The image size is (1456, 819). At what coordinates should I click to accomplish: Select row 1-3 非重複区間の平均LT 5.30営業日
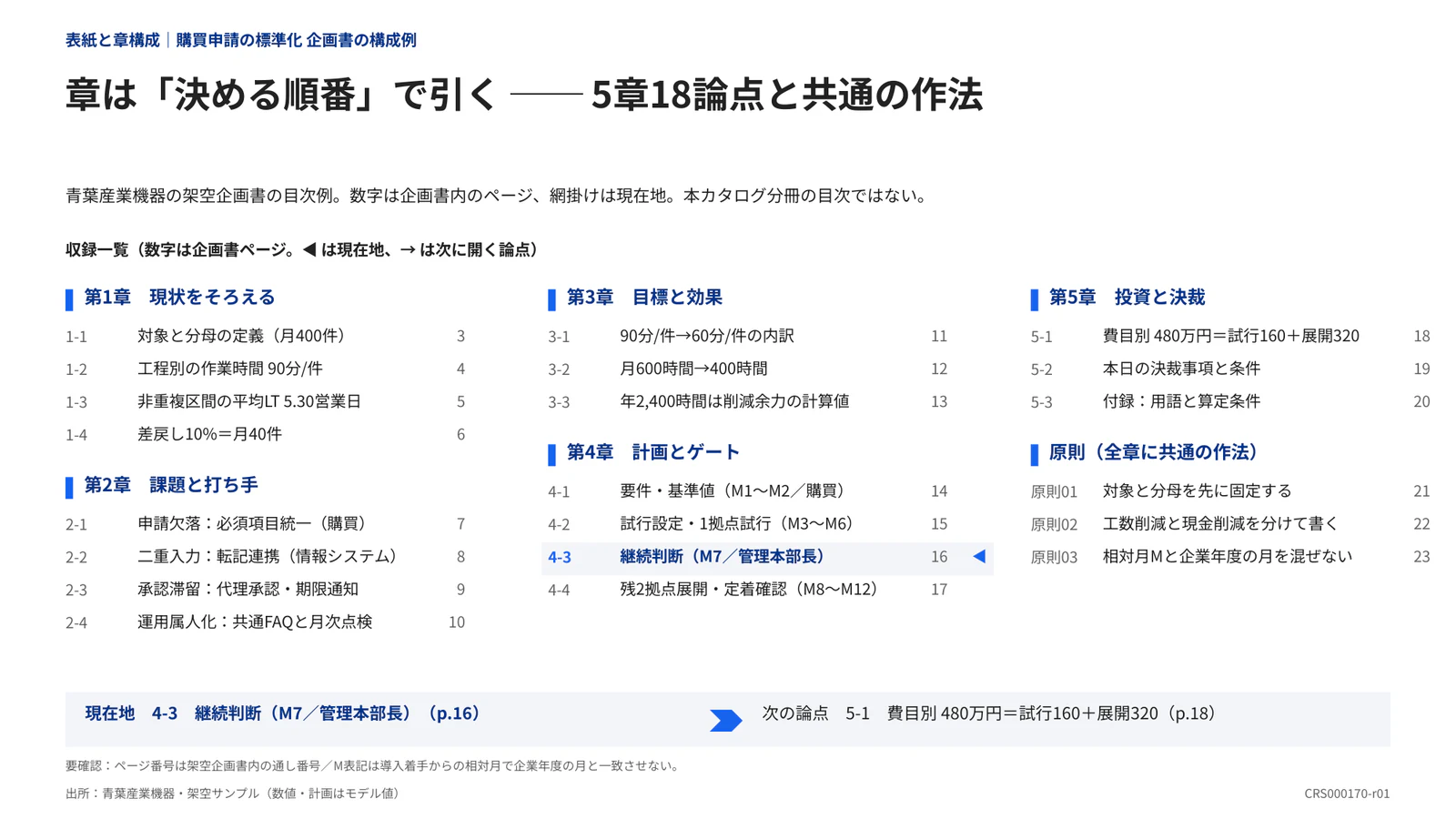(x=265, y=401)
